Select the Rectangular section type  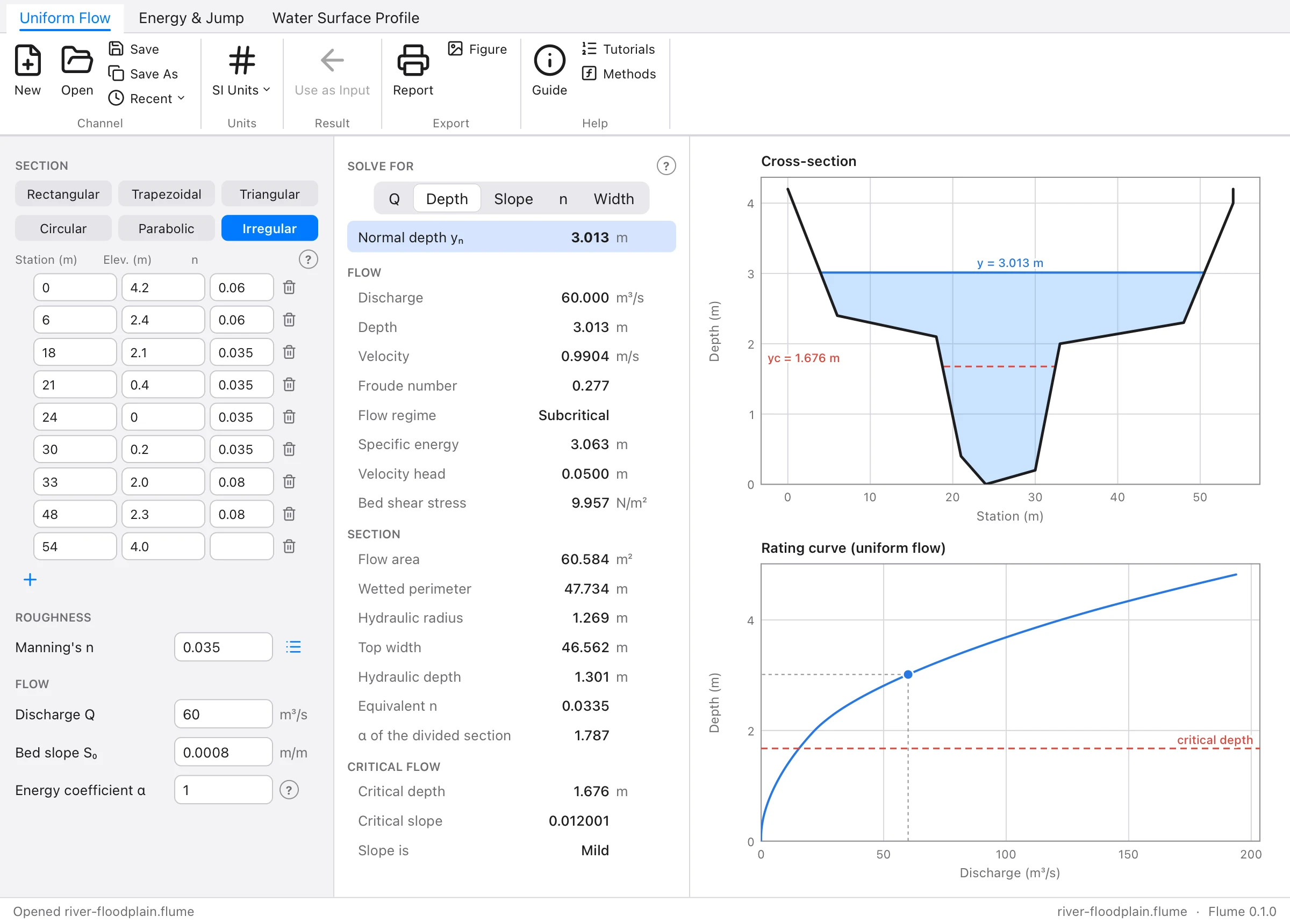(x=63, y=194)
